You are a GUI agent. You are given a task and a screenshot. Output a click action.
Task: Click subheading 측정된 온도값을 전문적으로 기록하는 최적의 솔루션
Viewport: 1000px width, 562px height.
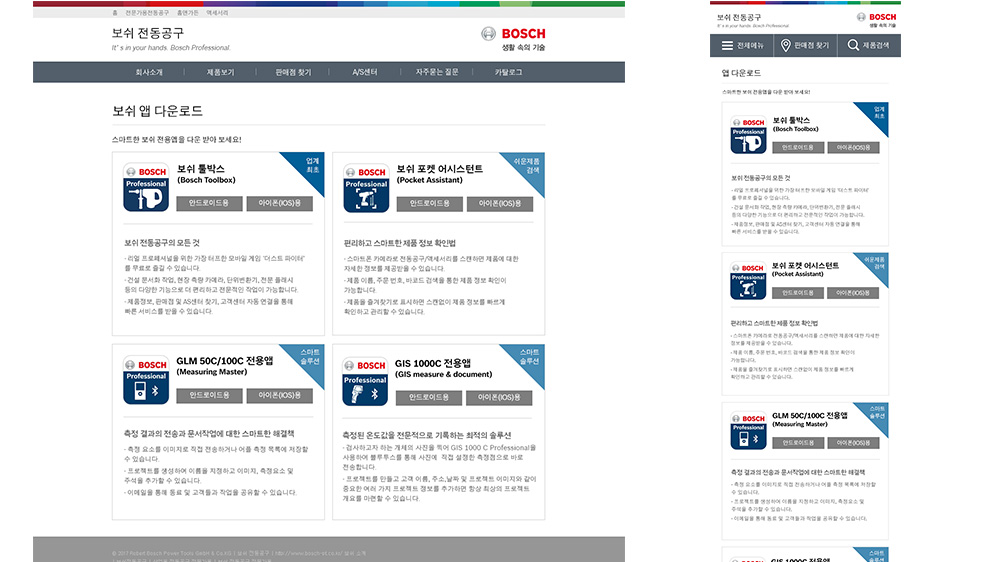pyautogui.click(x=427, y=436)
